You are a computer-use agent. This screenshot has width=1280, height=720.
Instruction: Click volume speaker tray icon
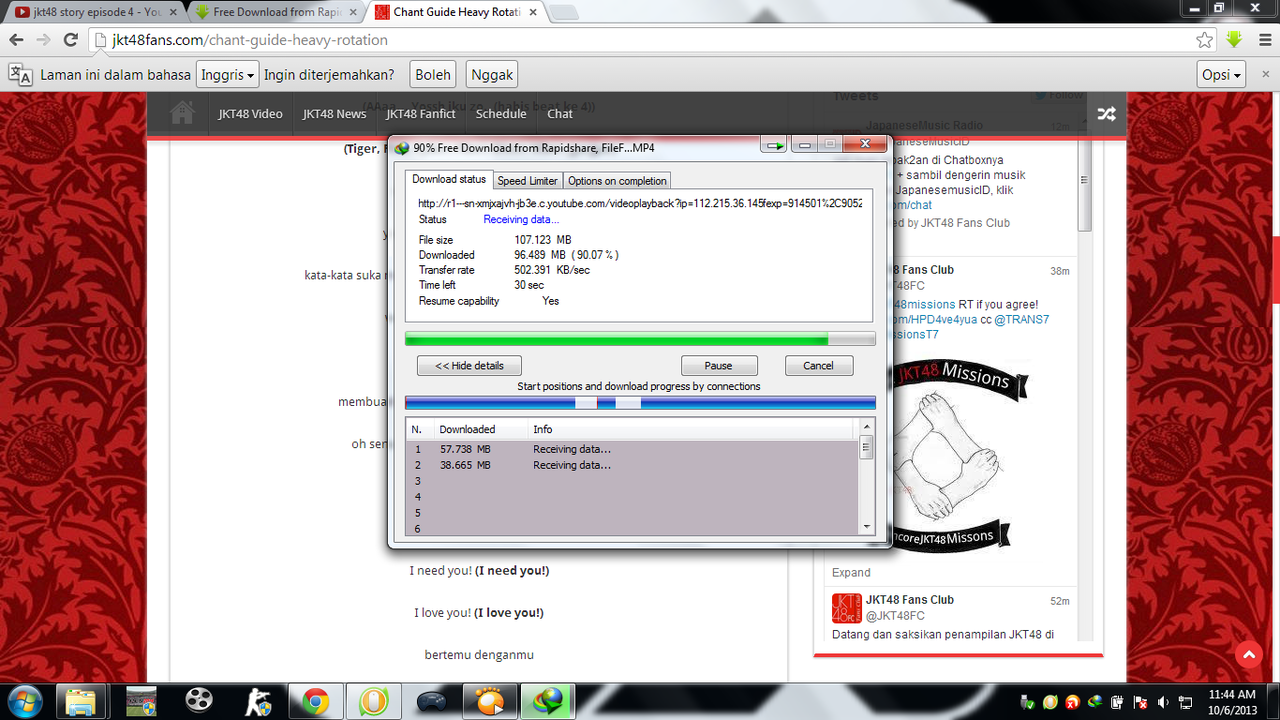click(x=1161, y=701)
